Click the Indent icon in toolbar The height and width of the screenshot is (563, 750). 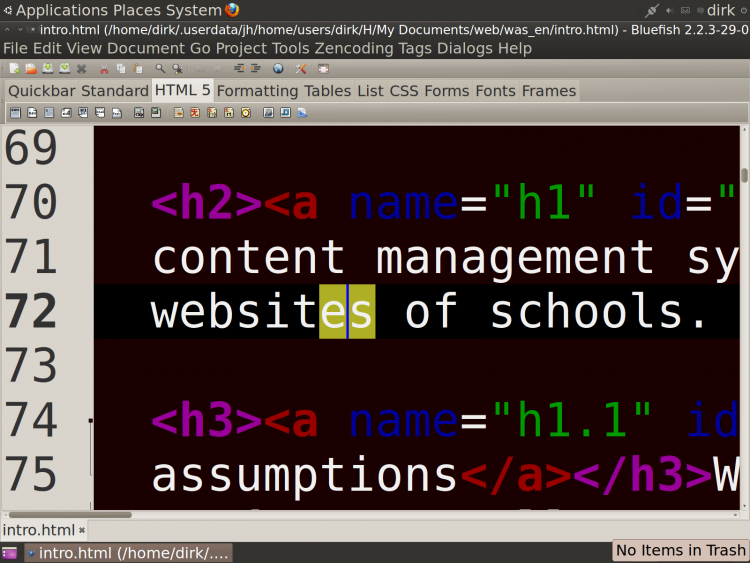click(x=256, y=69)
